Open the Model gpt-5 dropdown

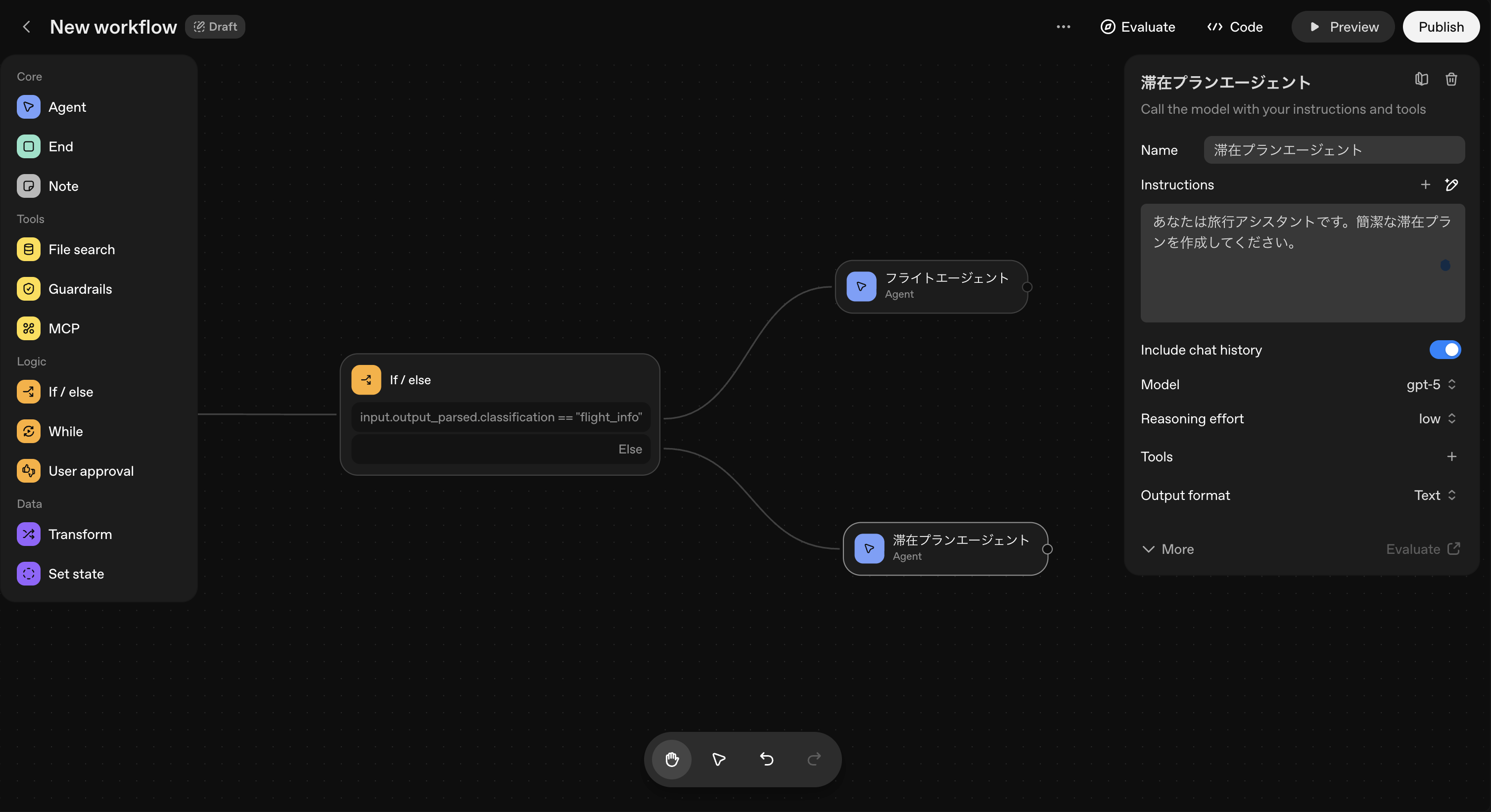(1430, 384)
